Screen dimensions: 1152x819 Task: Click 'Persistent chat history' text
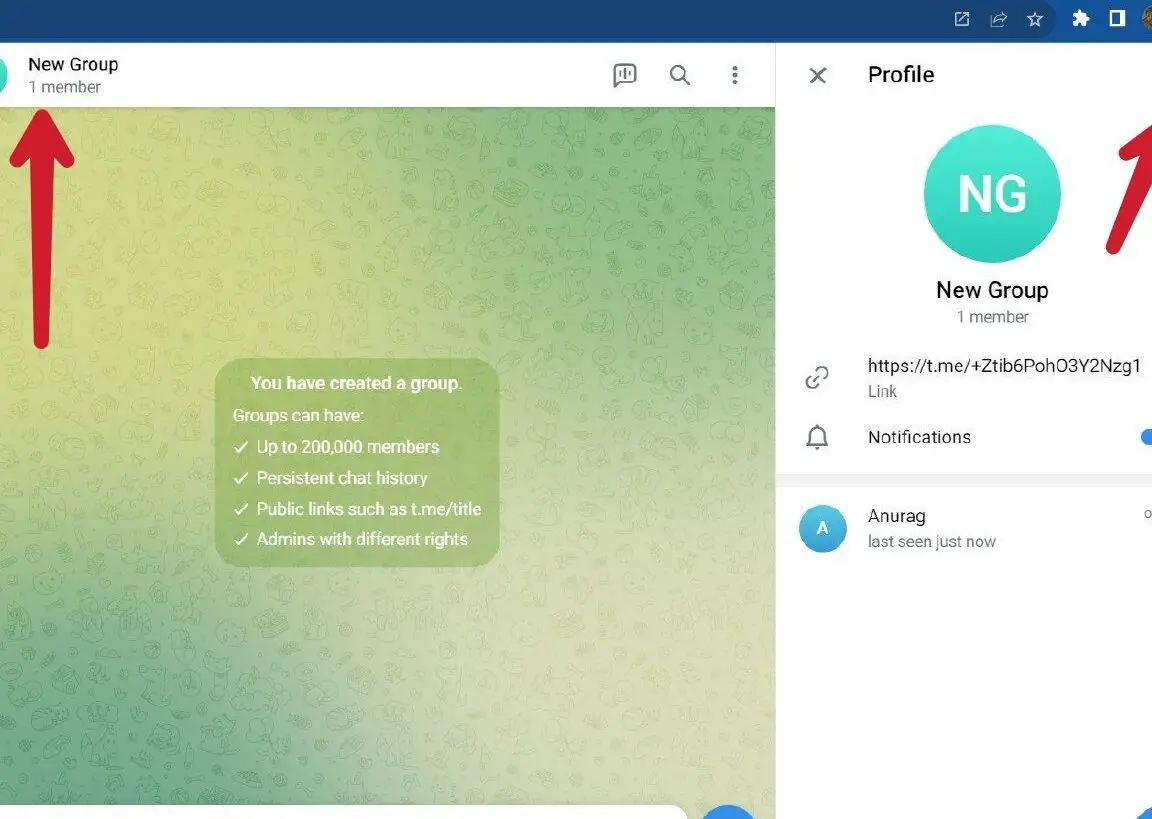coord(342,478)
